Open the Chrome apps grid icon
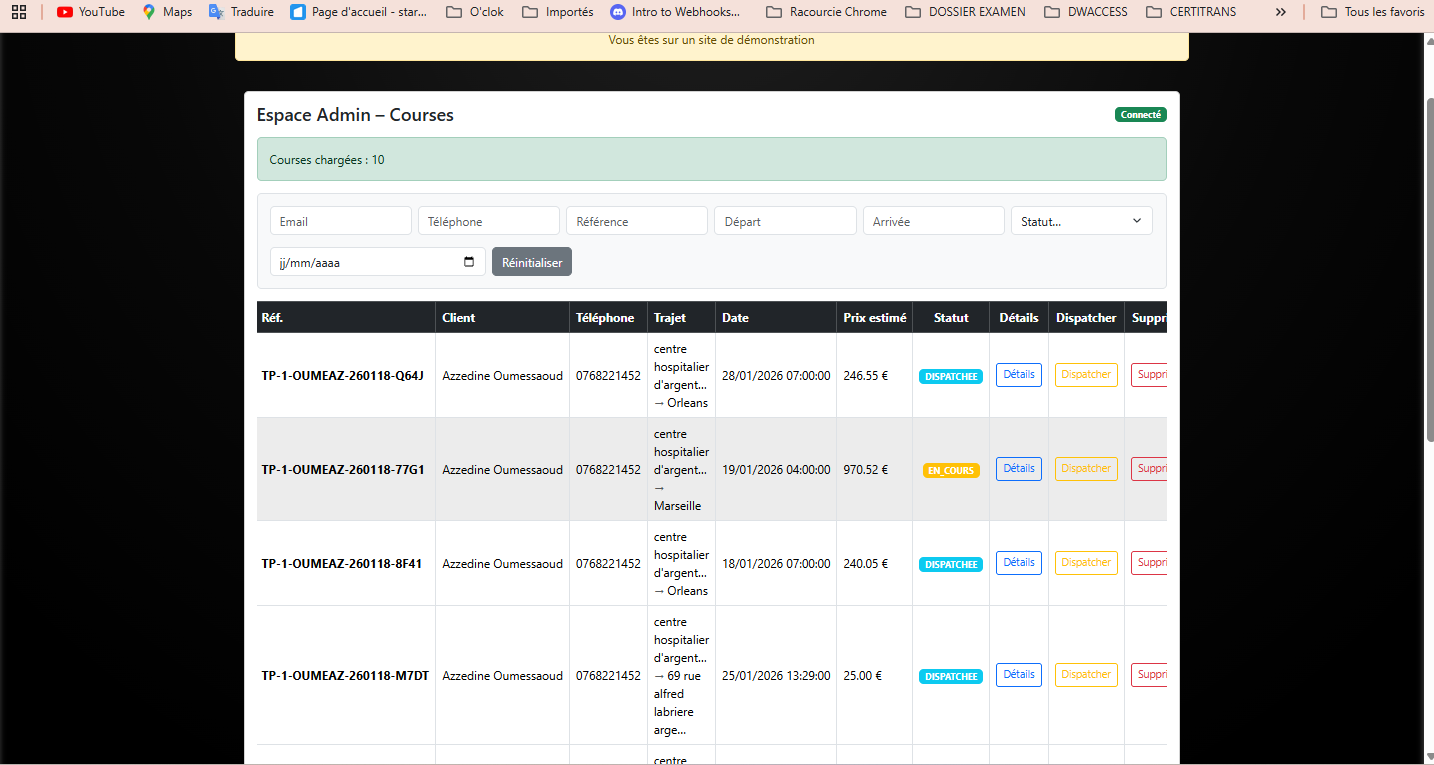The height and width of the screenshot is (765, 1434). [x=20, y=11]
